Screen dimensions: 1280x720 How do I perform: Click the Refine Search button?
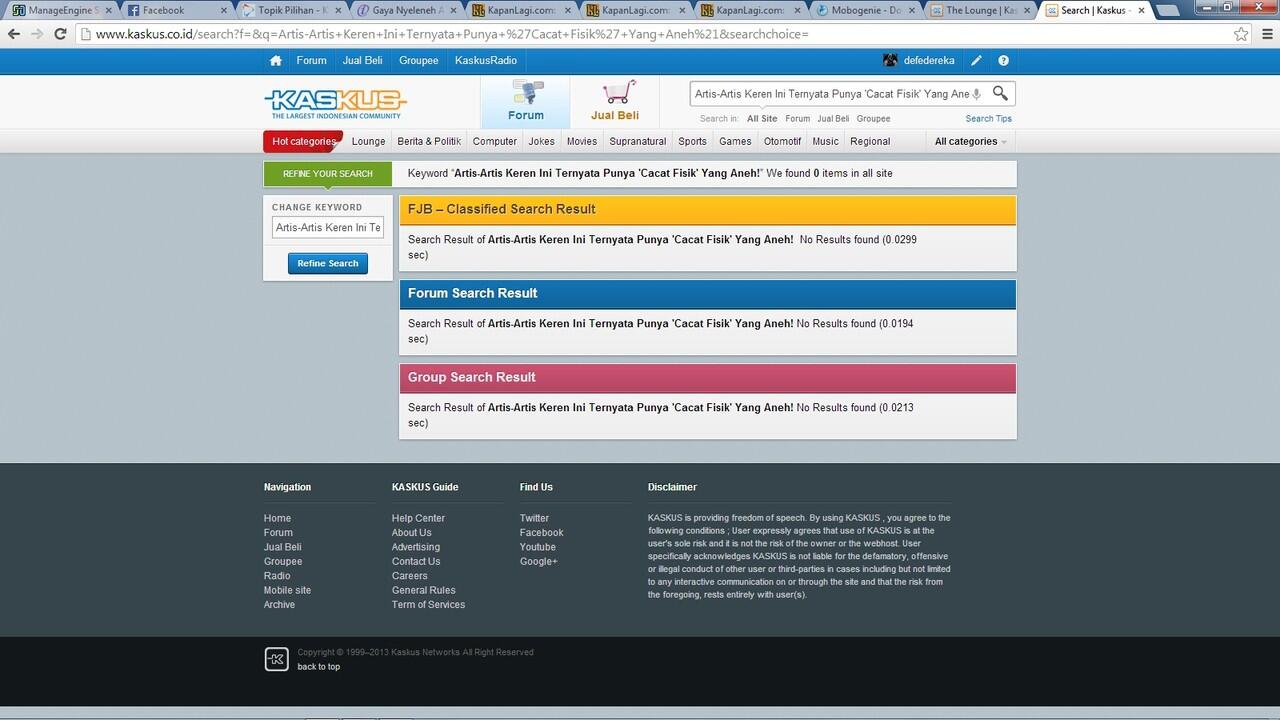pyautogui.click(x=328, y=263)
